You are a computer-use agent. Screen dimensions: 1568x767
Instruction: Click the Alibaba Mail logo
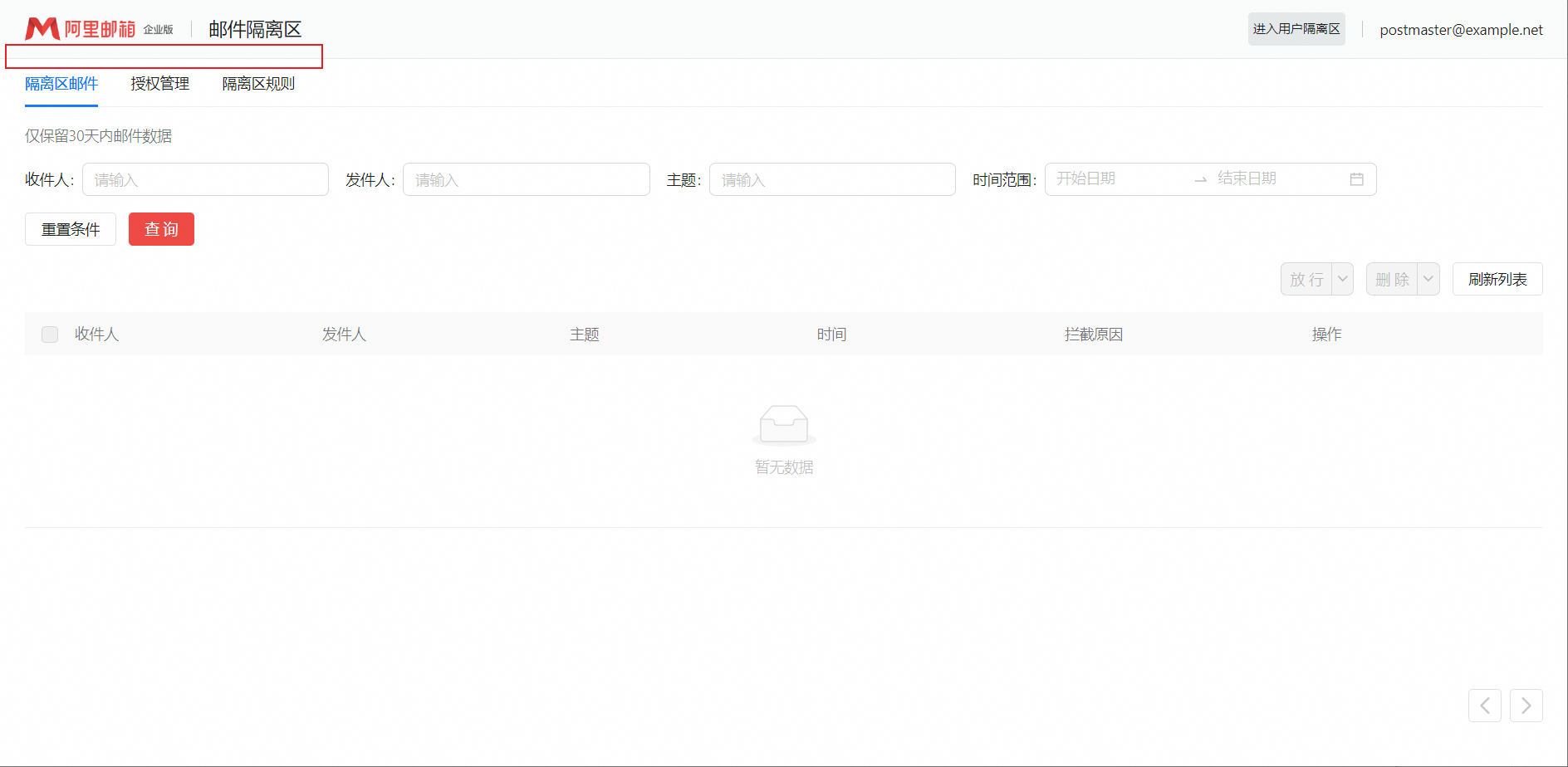click(91, 27)
